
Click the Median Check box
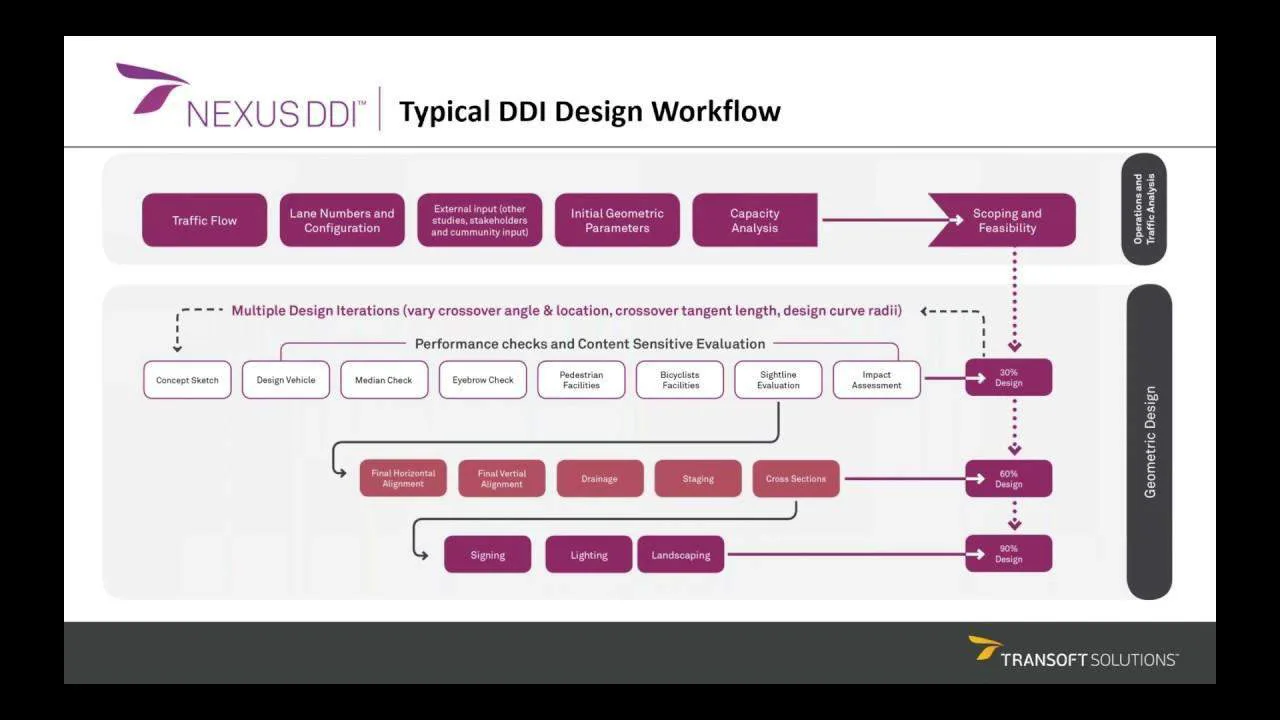384,380
